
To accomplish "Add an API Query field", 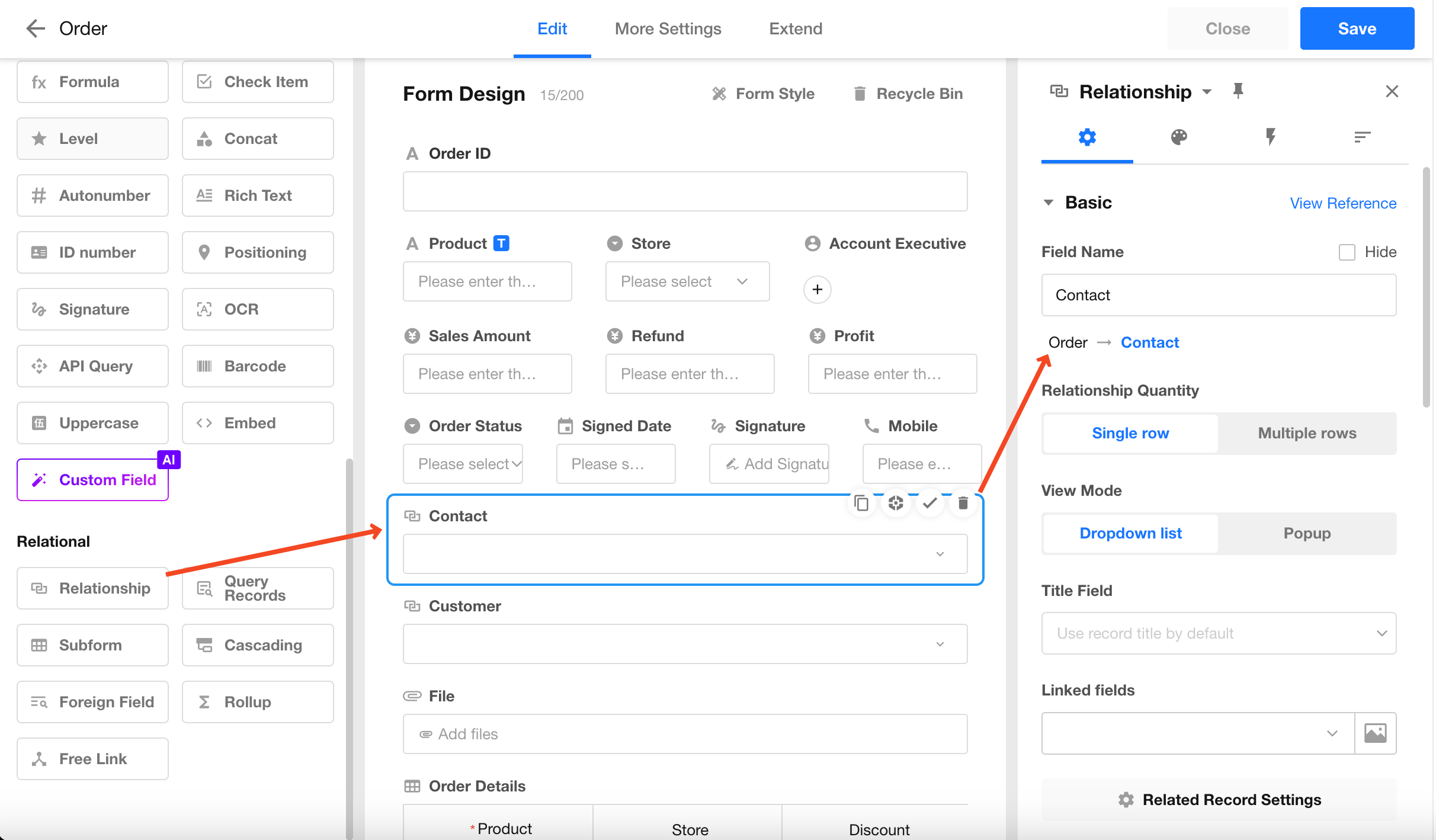I will 92,366.
